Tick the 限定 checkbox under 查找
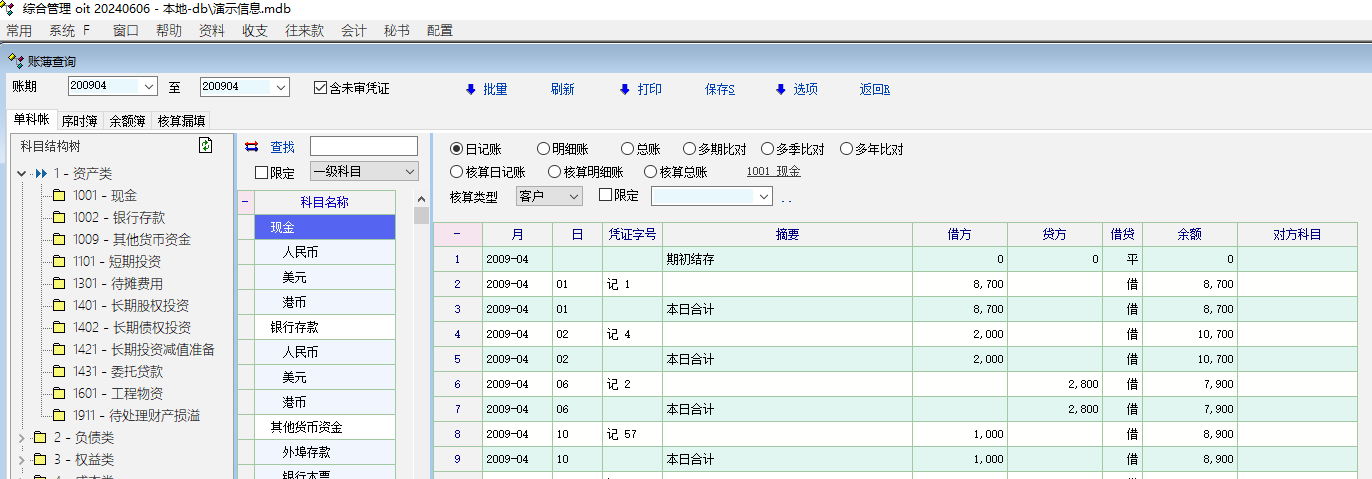1372x479 pixels. pos(262,172)
